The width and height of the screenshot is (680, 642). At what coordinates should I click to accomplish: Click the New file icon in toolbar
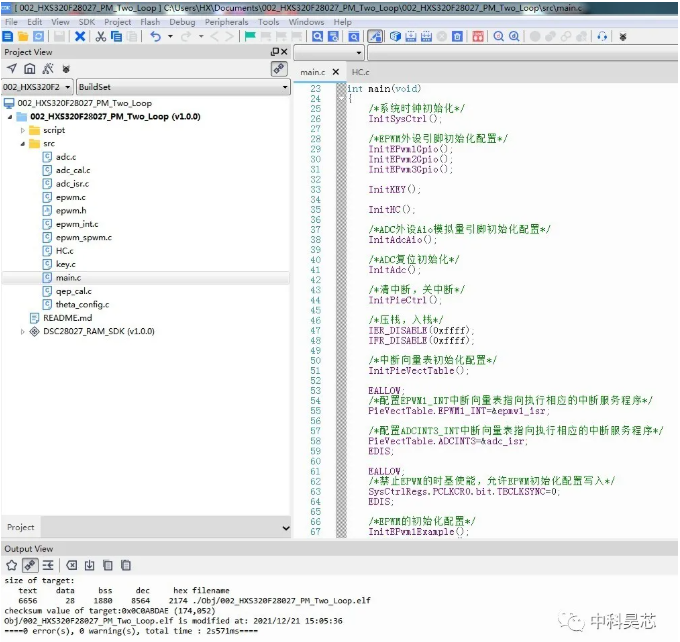click(x=8, y=36)
